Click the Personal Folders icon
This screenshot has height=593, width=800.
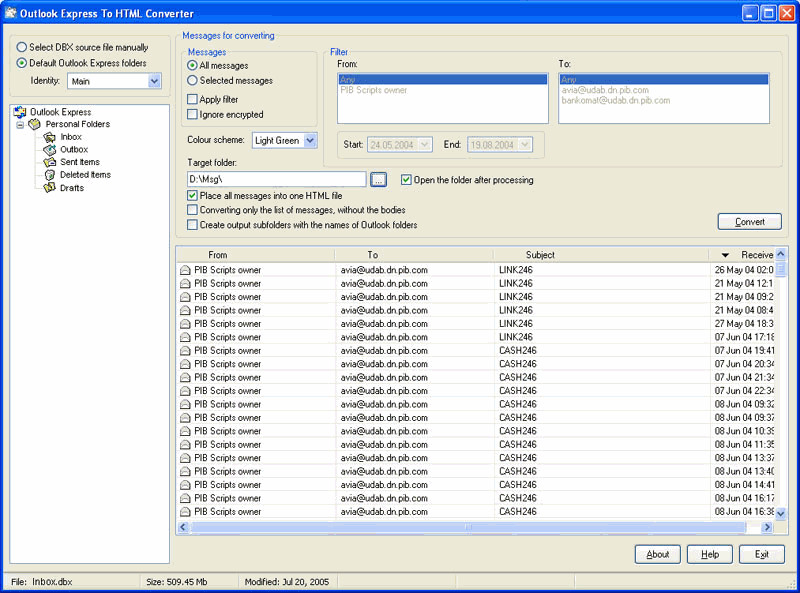point(34,124)
